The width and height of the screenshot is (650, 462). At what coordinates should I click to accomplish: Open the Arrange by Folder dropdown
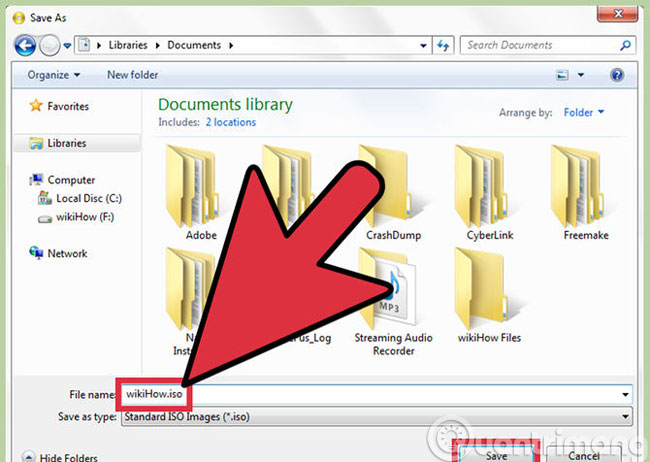pos(584,112)
